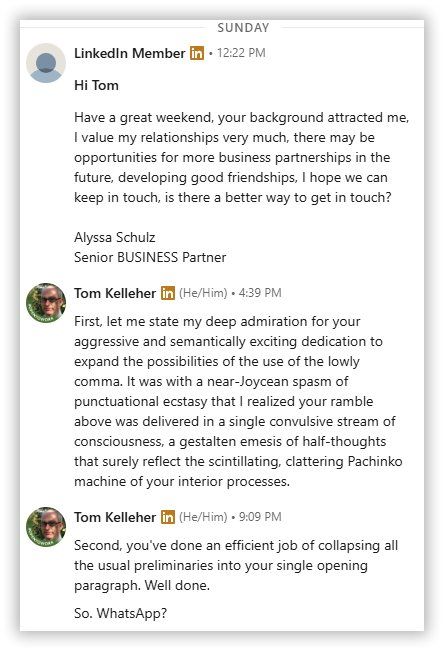This screenshot has height=651, width=444.
Task: Click the "Senior BUSINESS Partner" line
Action: 150,257
